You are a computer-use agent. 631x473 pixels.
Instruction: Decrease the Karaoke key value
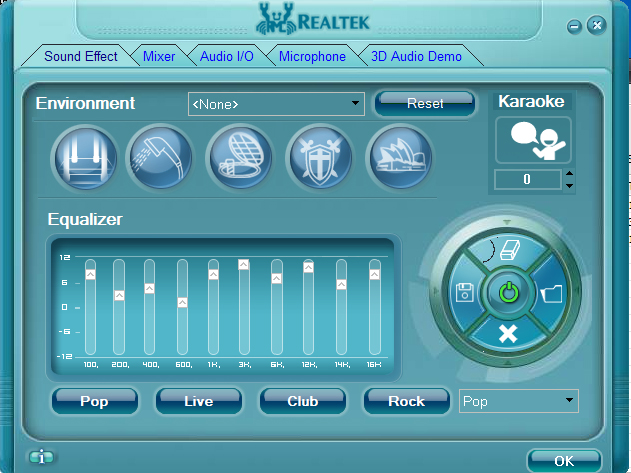pos(569,186)
